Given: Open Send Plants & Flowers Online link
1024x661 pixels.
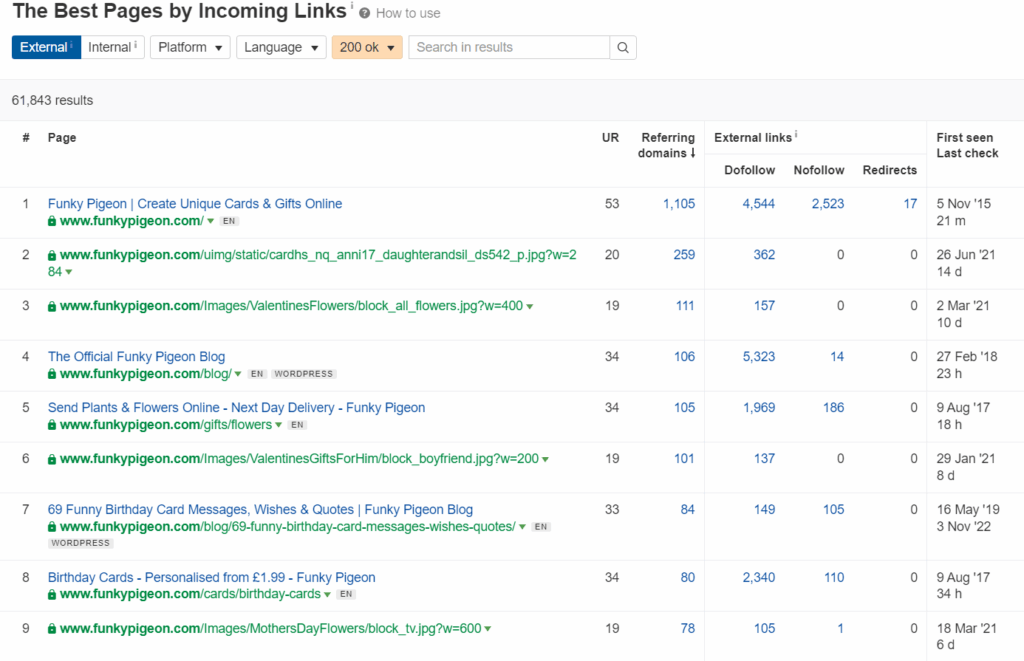Looking at the screenshot, I should [x=236, y=408].
